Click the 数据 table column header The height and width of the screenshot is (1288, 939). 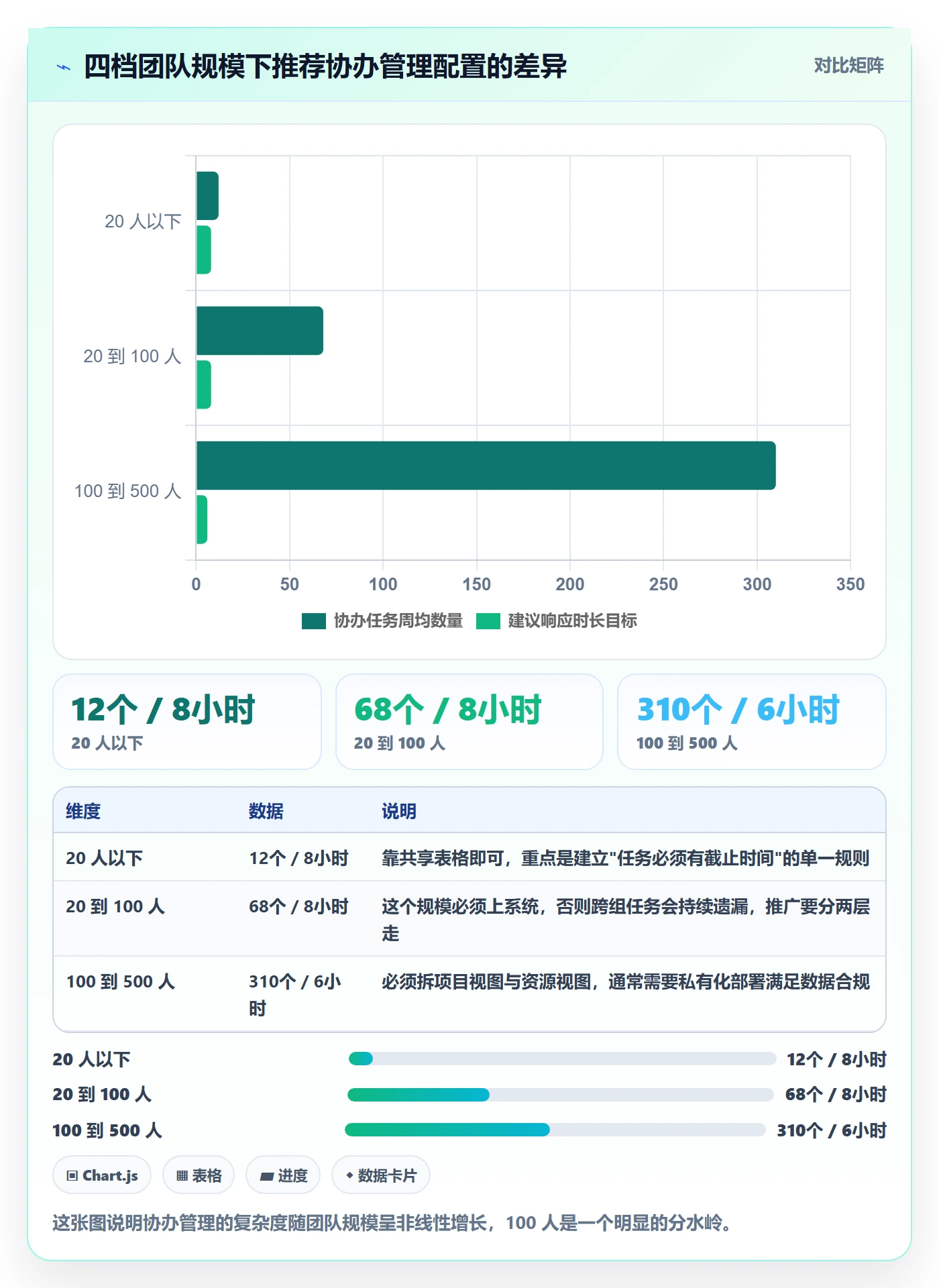click(x=266, y=811)
